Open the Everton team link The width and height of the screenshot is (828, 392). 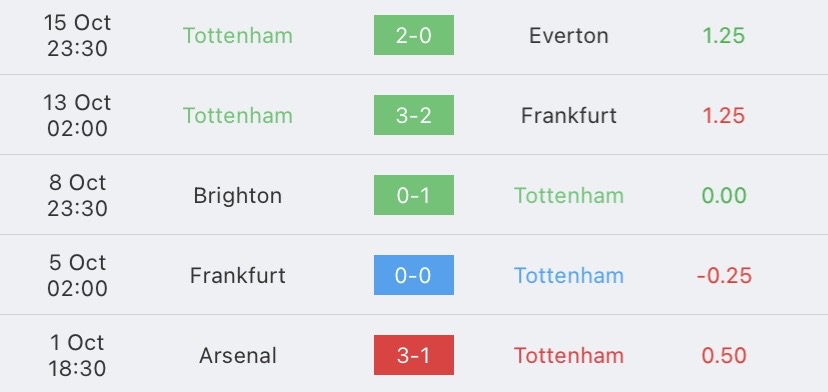569,35
